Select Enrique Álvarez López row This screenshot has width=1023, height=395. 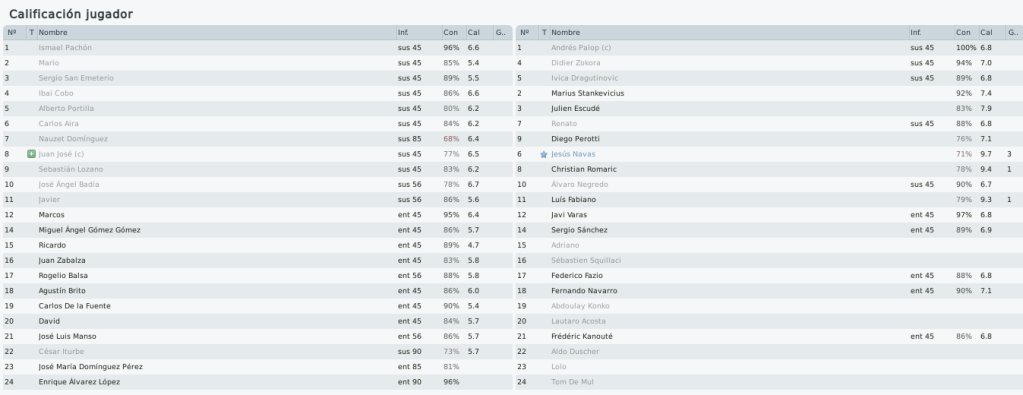(x=257, y=382)
